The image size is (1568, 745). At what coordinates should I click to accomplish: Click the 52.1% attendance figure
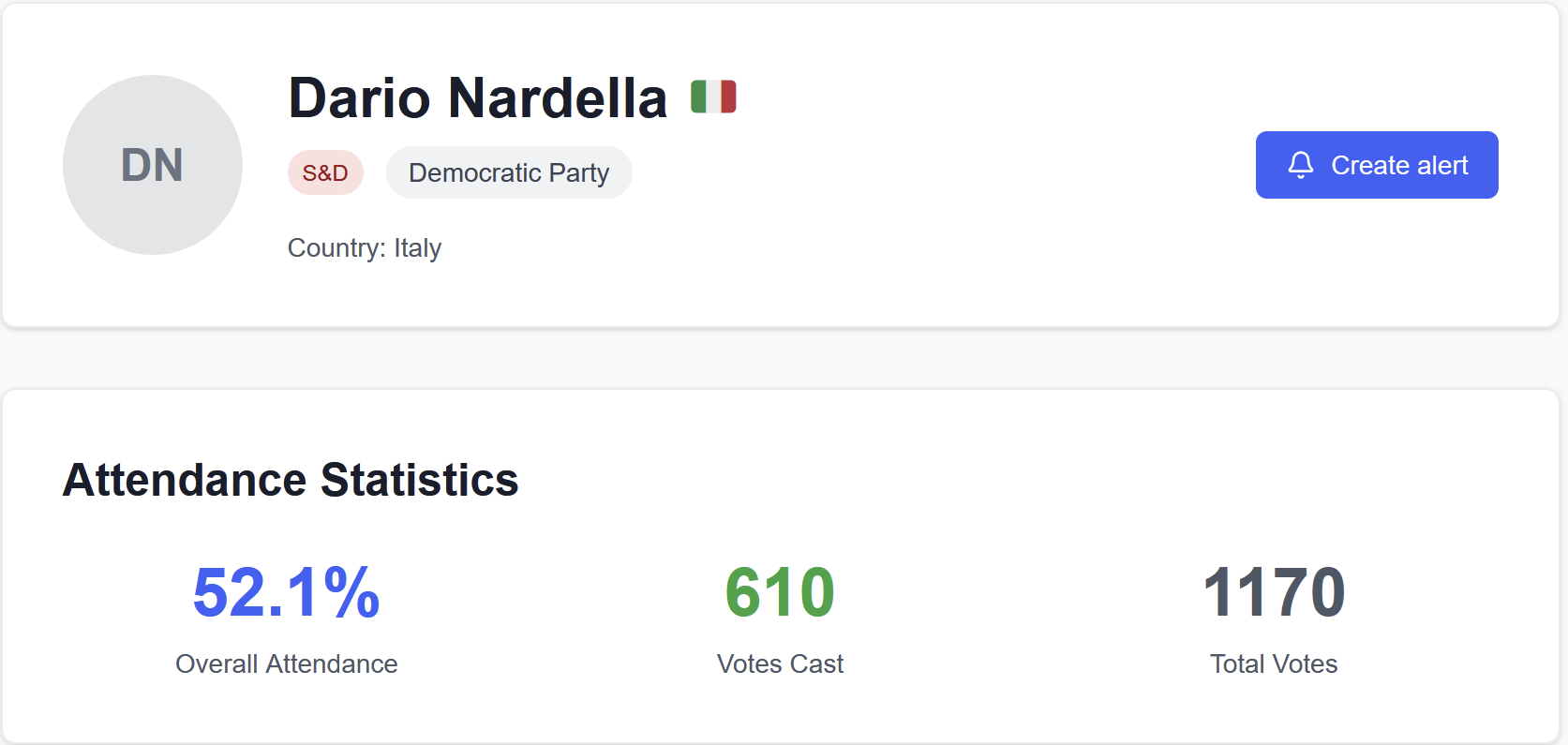(286, 592)
